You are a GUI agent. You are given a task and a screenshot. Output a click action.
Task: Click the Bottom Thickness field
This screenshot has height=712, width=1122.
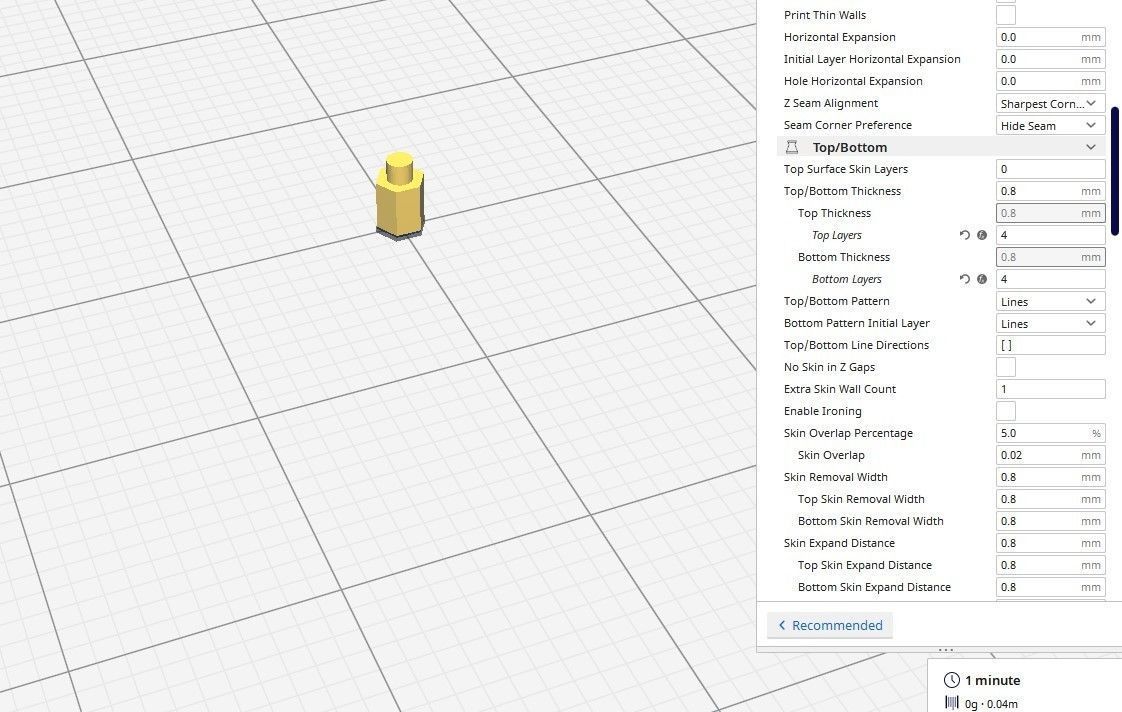point(1050,257)
